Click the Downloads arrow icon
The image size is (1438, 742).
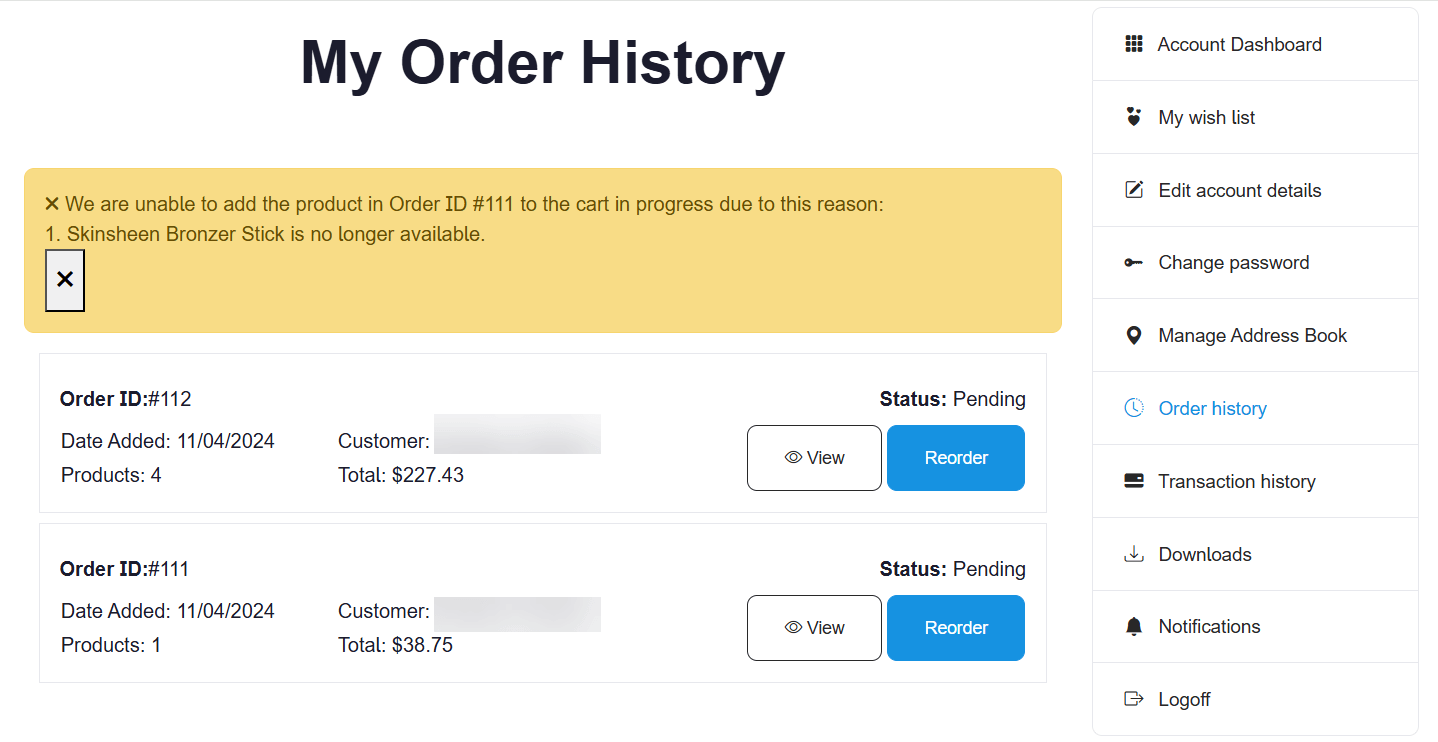1133,554
